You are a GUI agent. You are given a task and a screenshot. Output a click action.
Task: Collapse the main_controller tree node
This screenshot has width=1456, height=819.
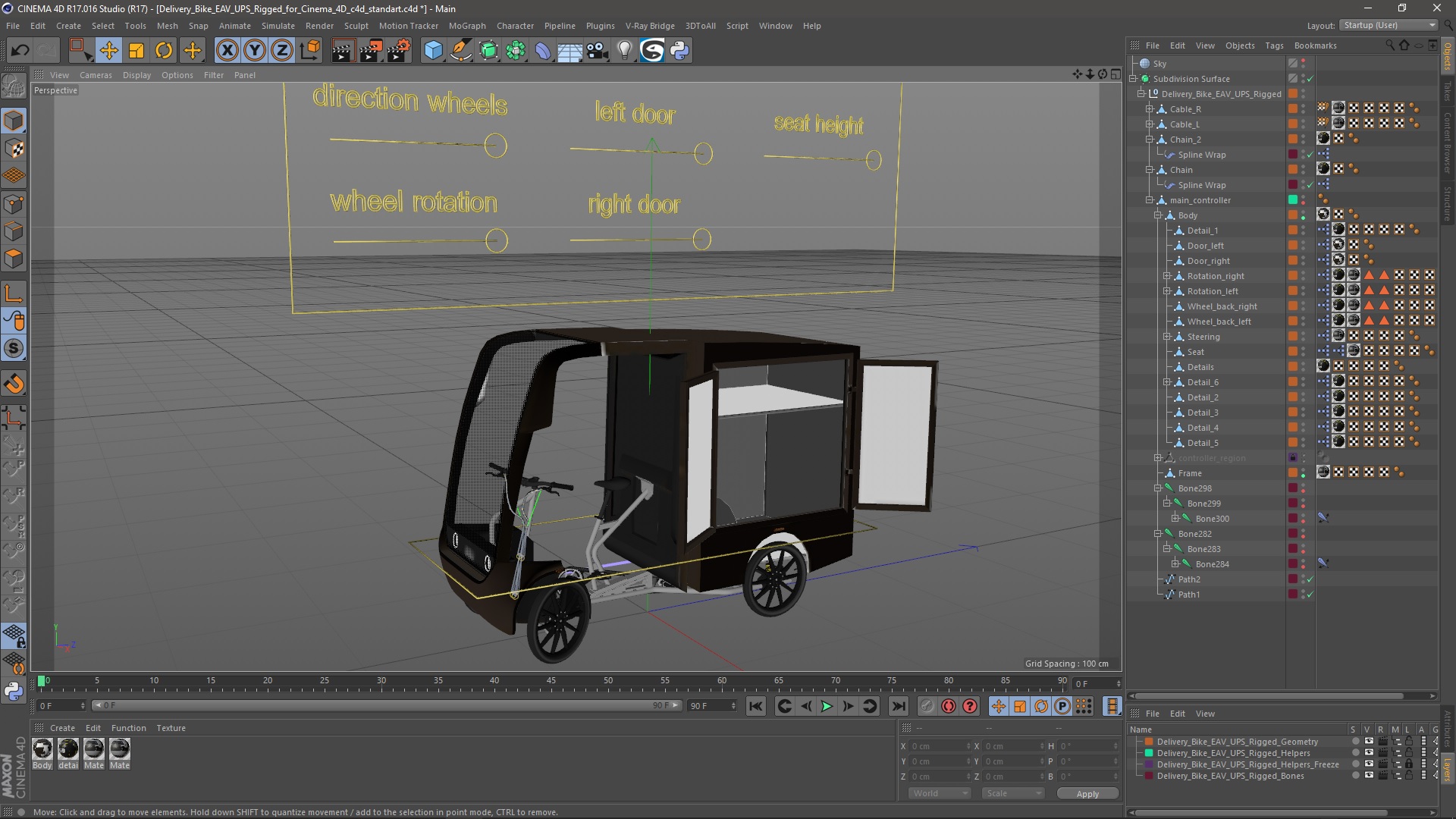[x=1150, y=200]
